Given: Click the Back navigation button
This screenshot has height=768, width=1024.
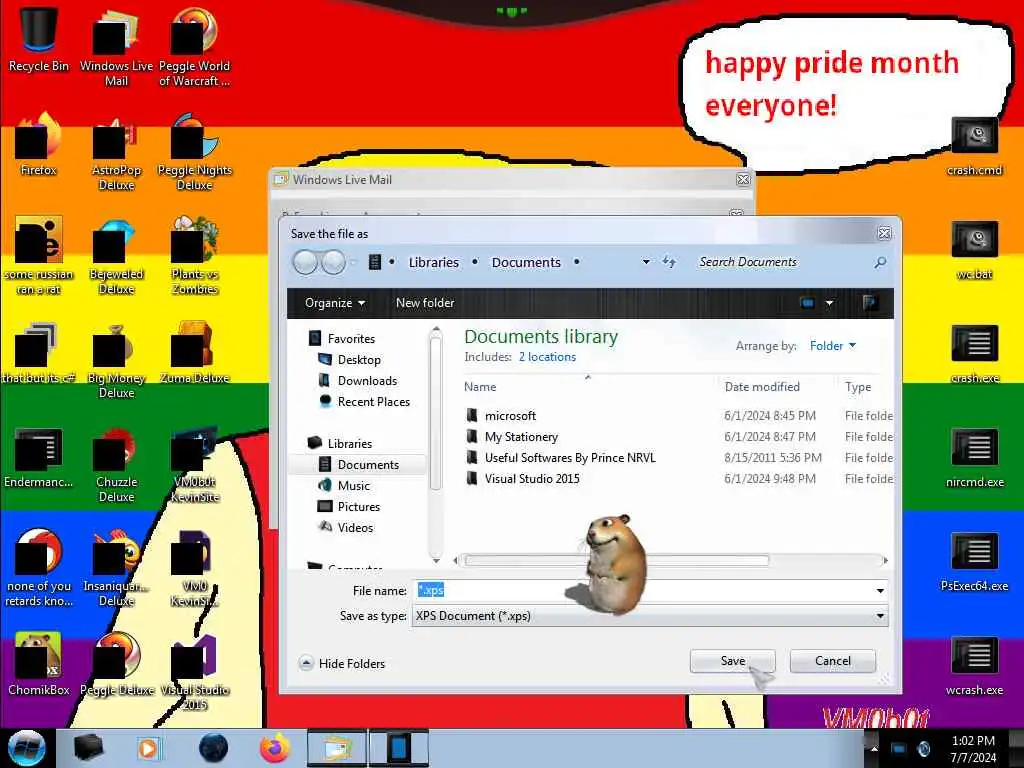Looking at the screenshot, I should [x=305, y=262].
